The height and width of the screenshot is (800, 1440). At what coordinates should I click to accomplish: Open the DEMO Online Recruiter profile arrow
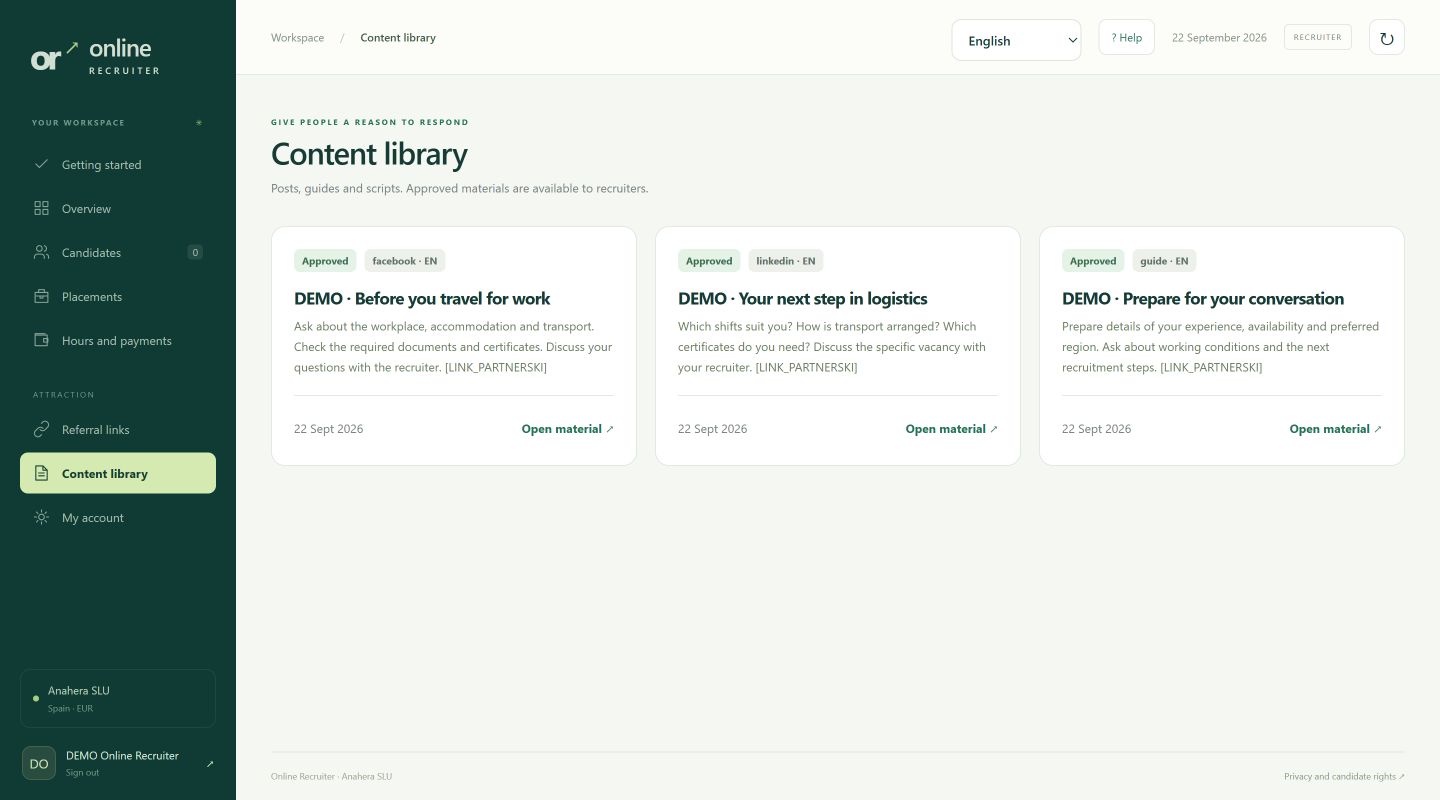(210, 764)
